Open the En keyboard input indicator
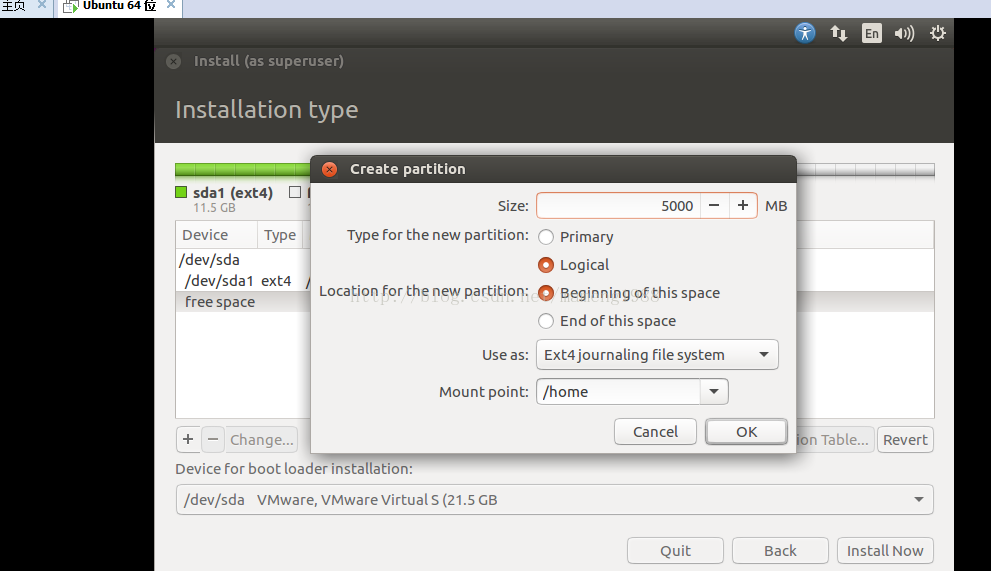Screen dimensions: 991x571 (872, 33)
